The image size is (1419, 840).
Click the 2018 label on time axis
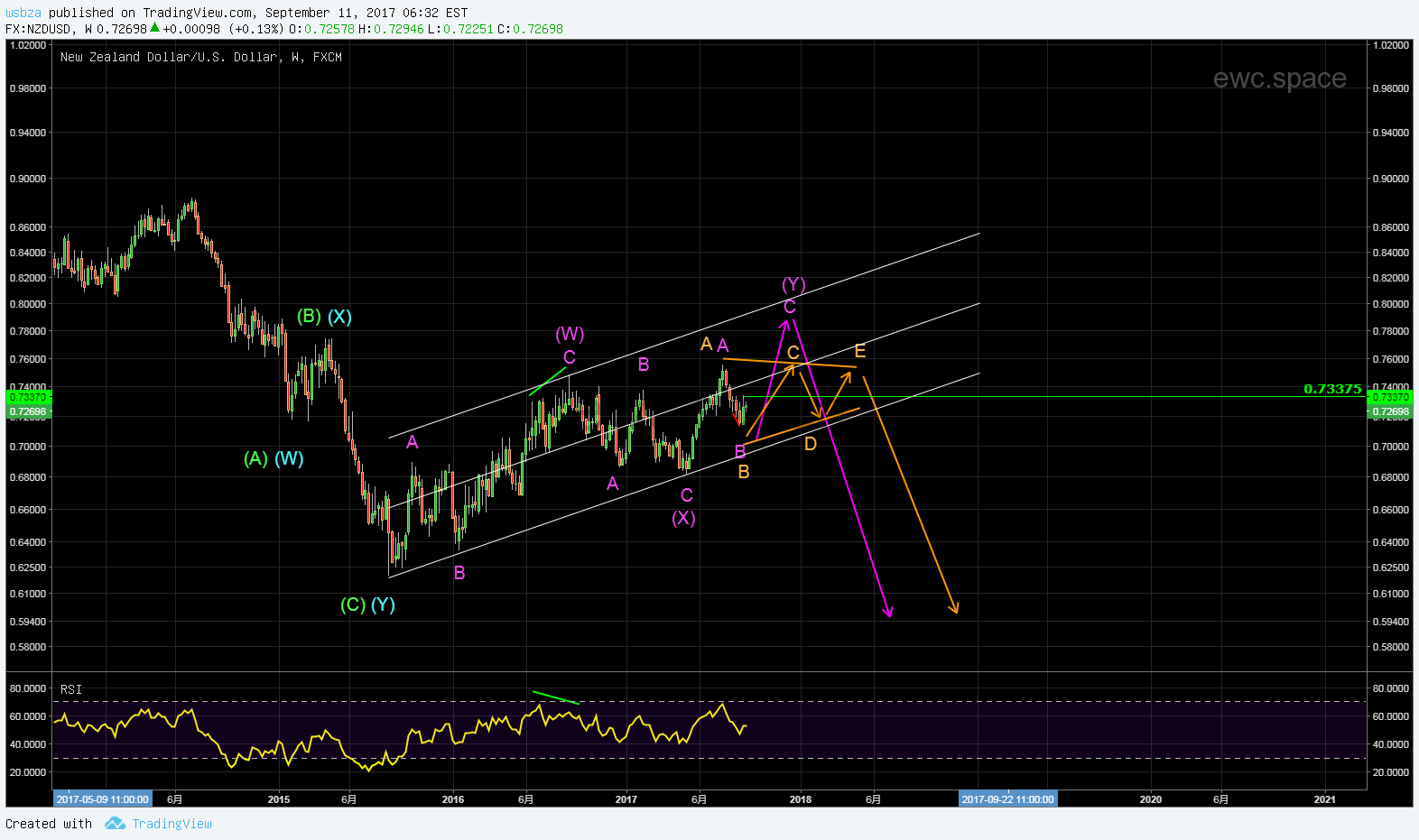click(x=800, y=799)
